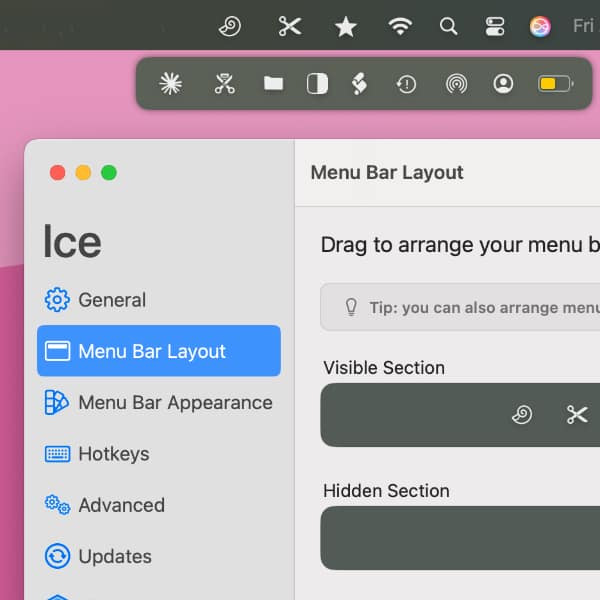Open the Advanced settings pane
The width and height of the screenshot is (600, 600).
pyautogui.click(x=121, y=505)
